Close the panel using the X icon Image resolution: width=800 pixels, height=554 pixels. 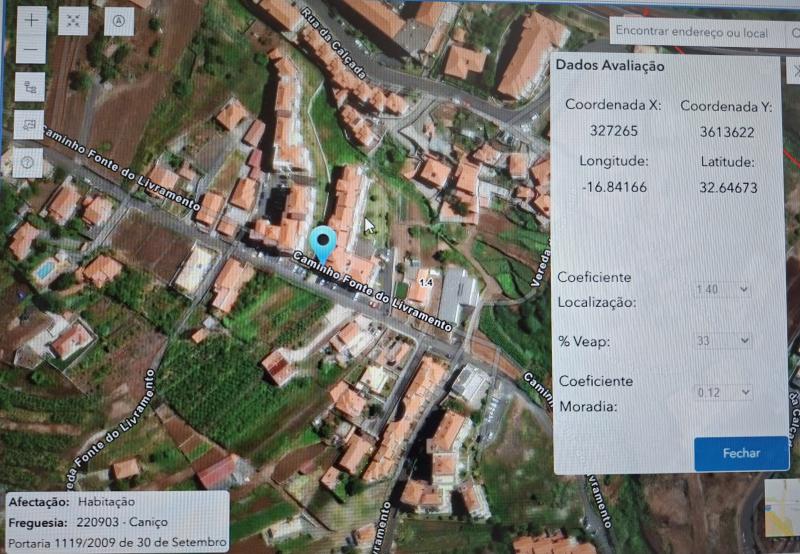pos(795,71)
